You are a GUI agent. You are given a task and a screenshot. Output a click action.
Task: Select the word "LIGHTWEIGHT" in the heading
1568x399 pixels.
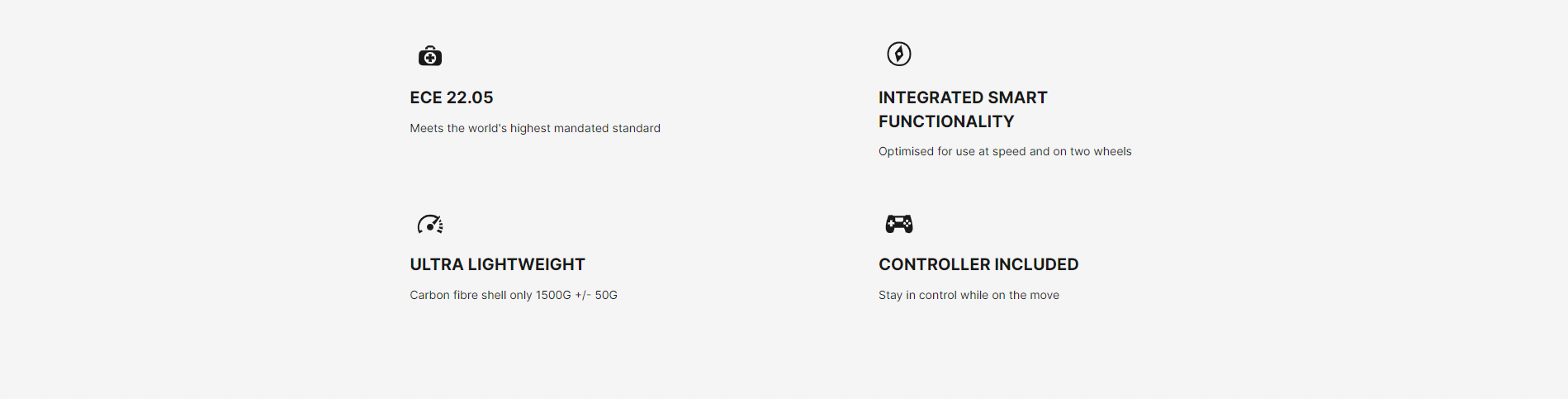tap(526, 264)
